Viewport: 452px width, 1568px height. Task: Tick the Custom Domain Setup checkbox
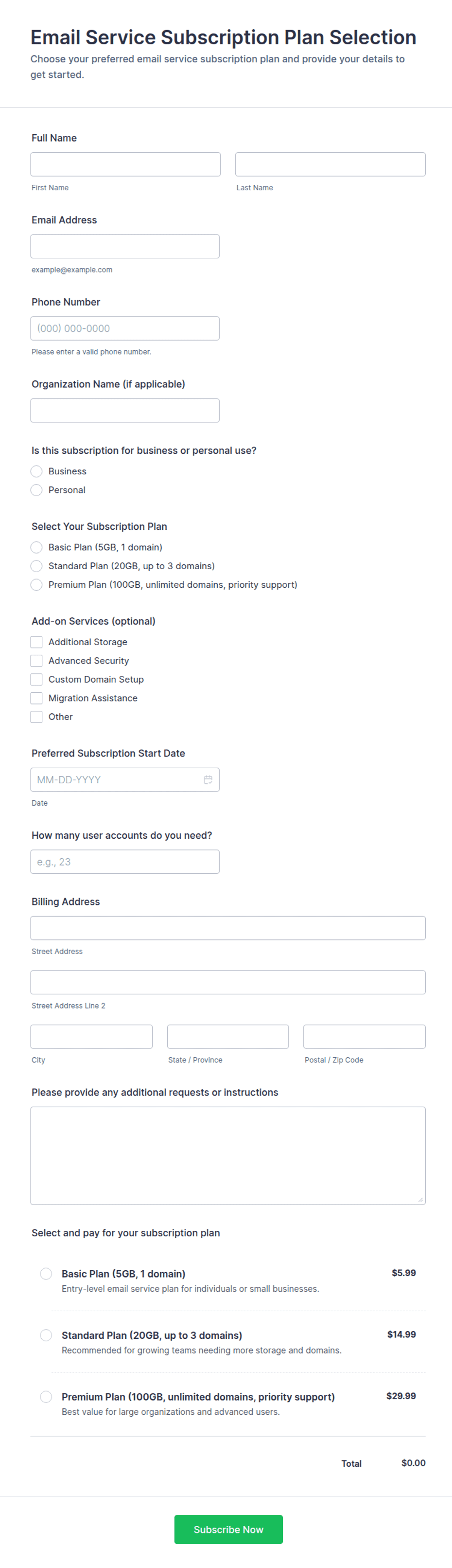[x=36, y=679]
